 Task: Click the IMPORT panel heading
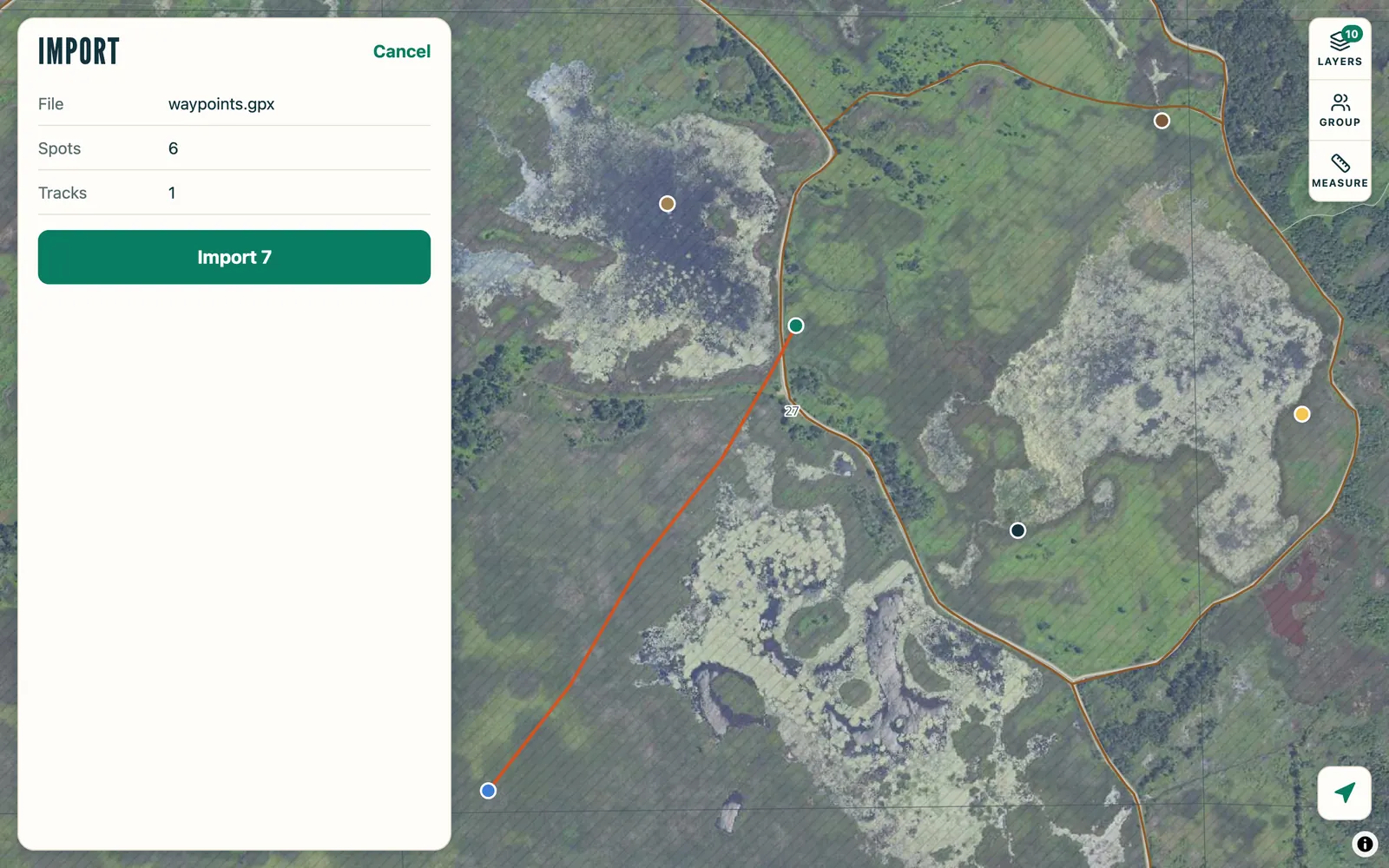[79, 51]
